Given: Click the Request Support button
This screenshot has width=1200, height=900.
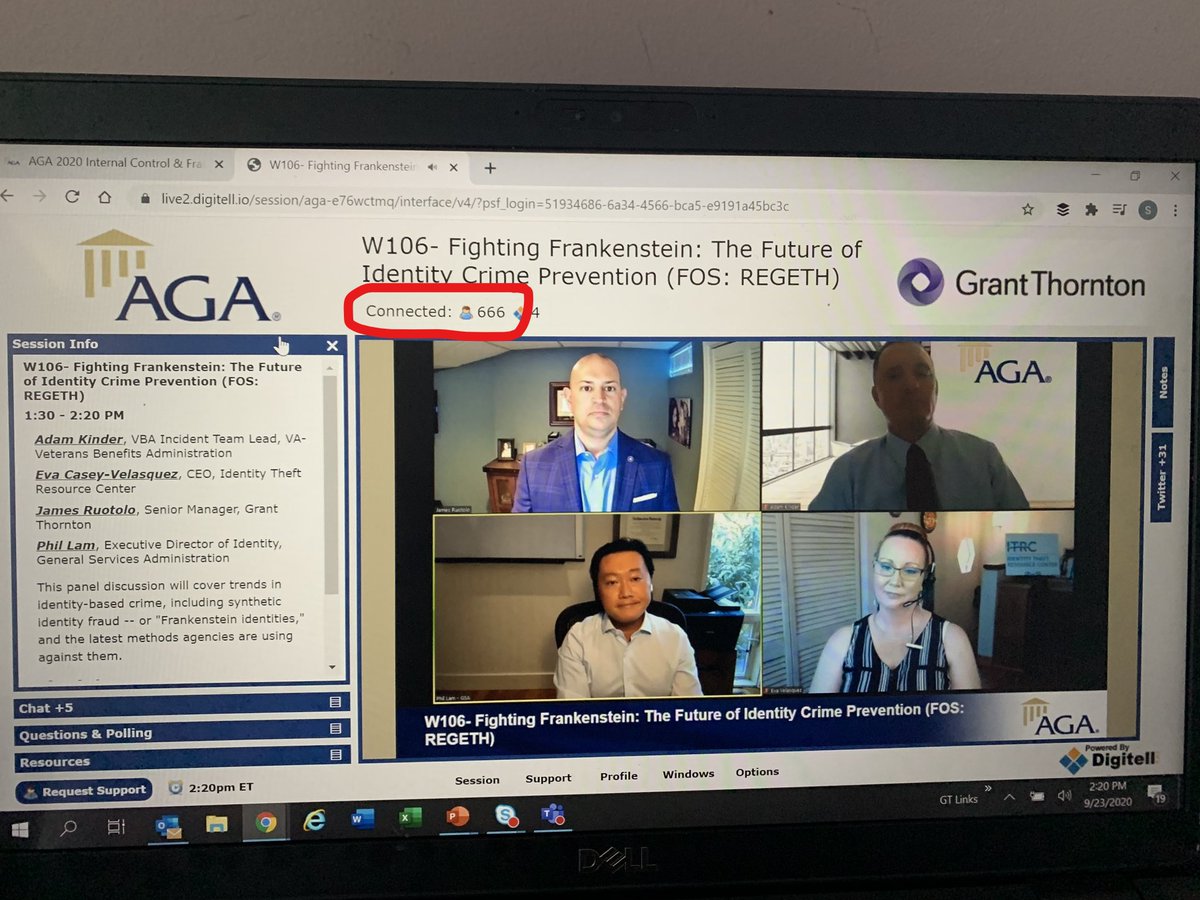Looking at the screenshot, I should (84, 791).
